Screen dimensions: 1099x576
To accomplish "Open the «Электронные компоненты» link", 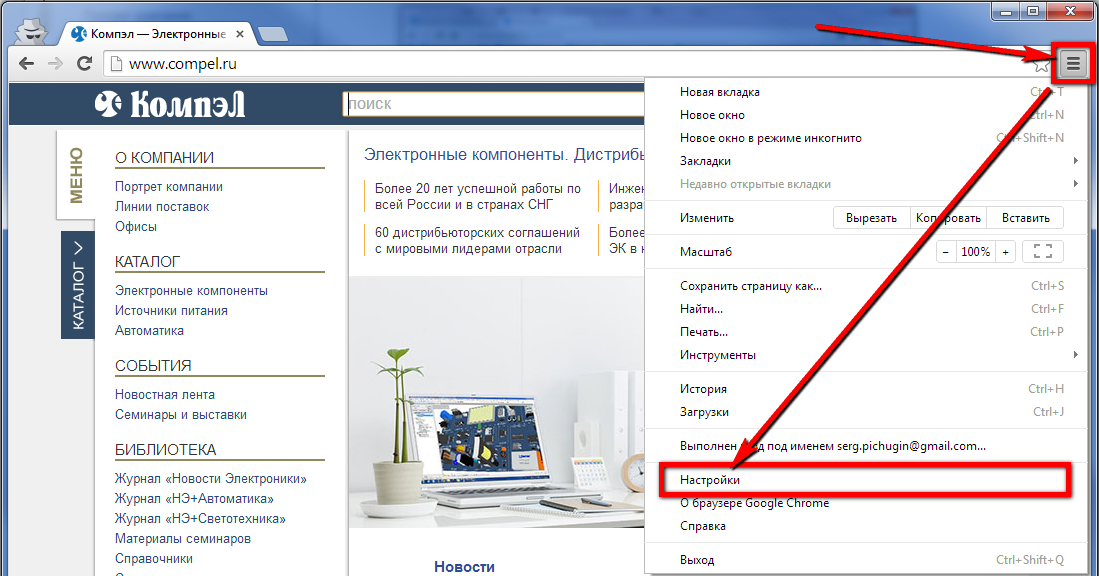I will pyautogui.click(x=191, y=291).
